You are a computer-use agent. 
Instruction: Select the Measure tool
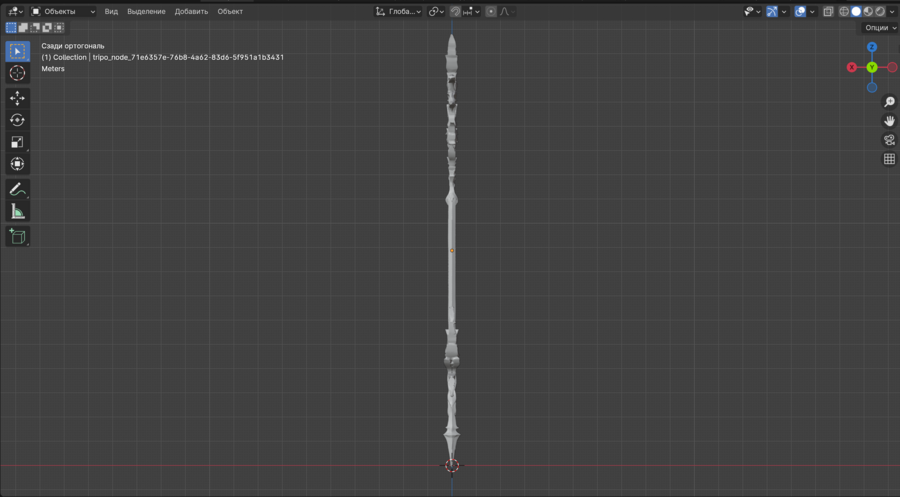pyautogui.click(x=17, y=211)
